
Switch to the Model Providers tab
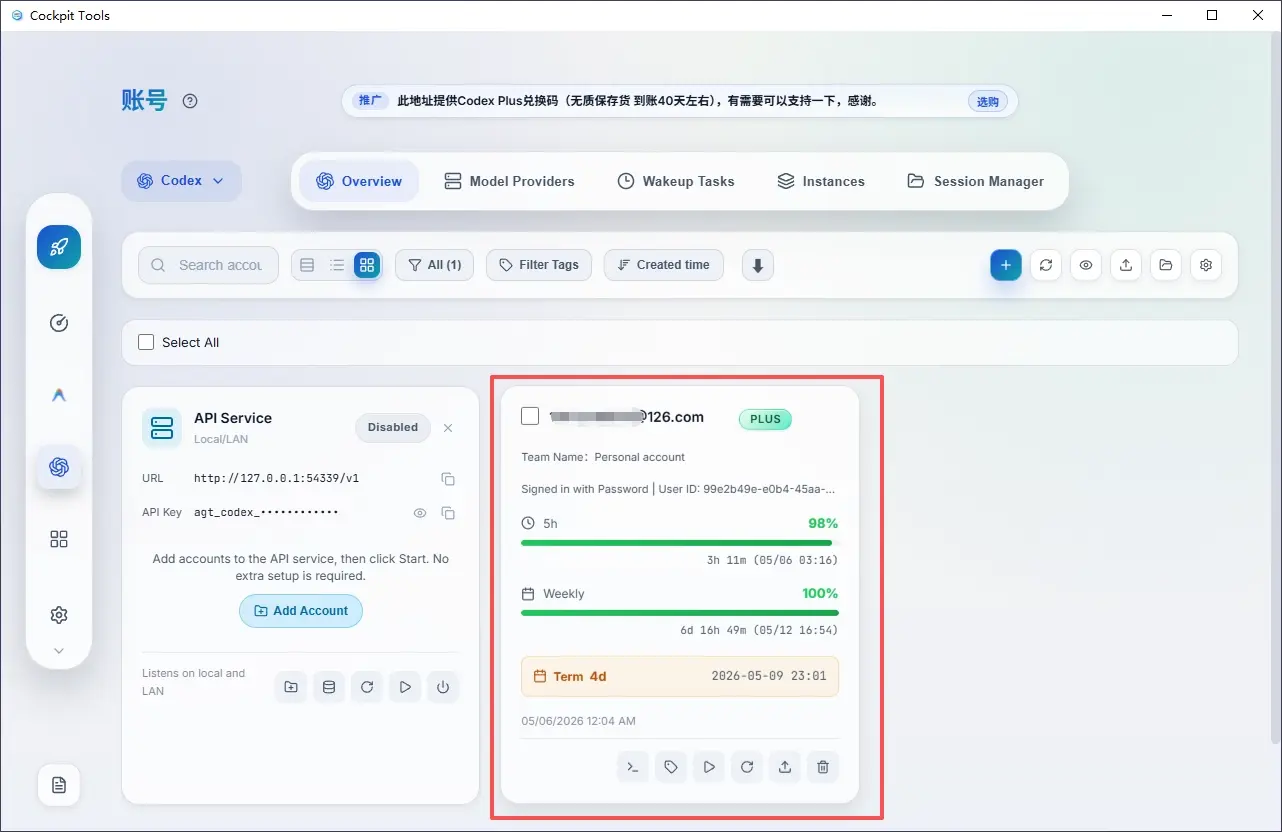click(x=509, y=181)
